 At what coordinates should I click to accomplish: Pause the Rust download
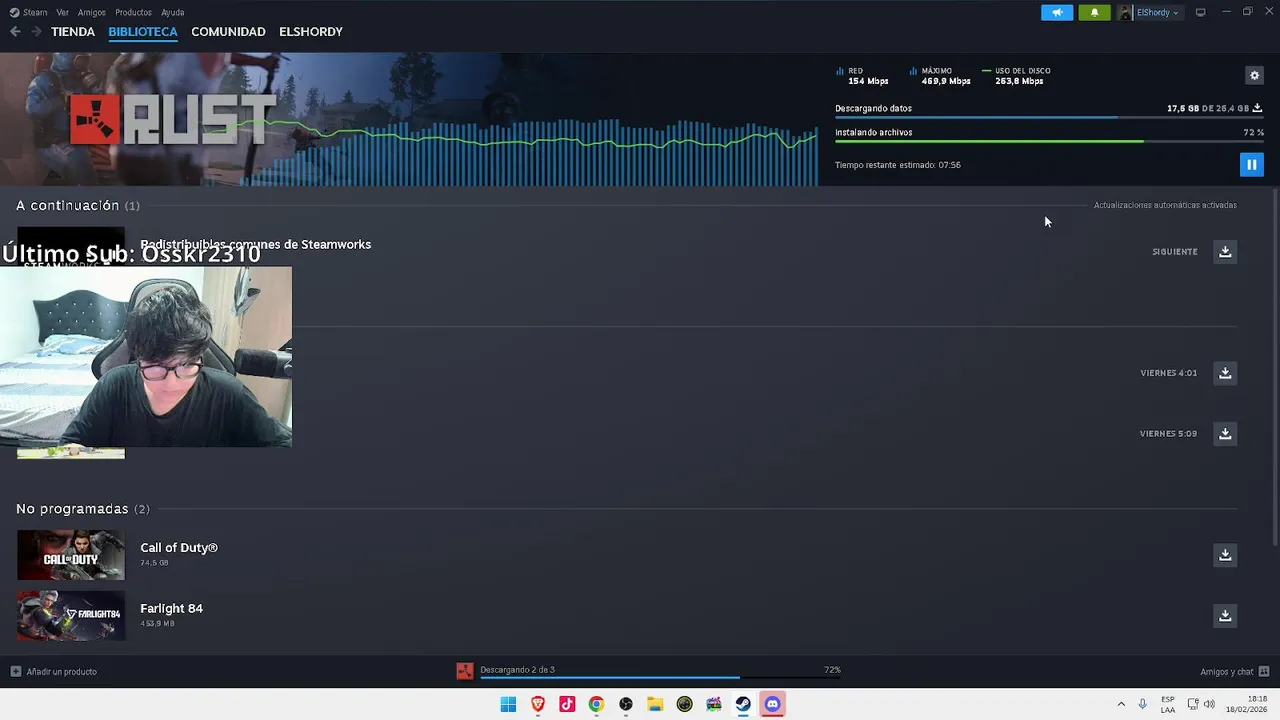1251,165
